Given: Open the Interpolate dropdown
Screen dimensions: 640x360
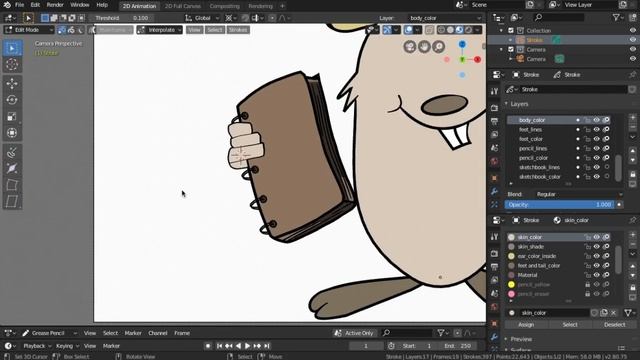Looking at the screenshot, I should click(x=160, y=30).
